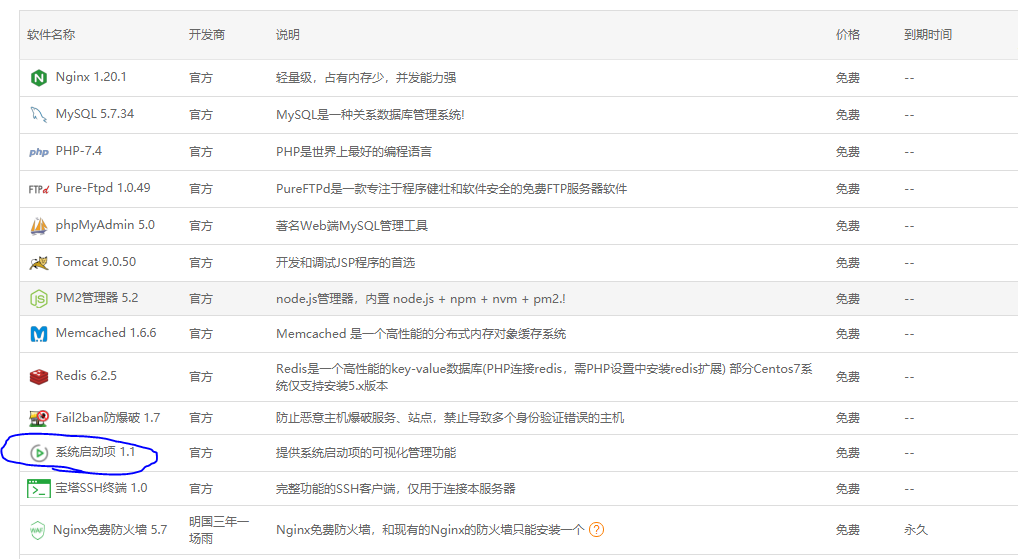Click 防止恶意主机爆破服务 description
The width and height of the screenshot is (1018, 559).
tap(450, 417)
